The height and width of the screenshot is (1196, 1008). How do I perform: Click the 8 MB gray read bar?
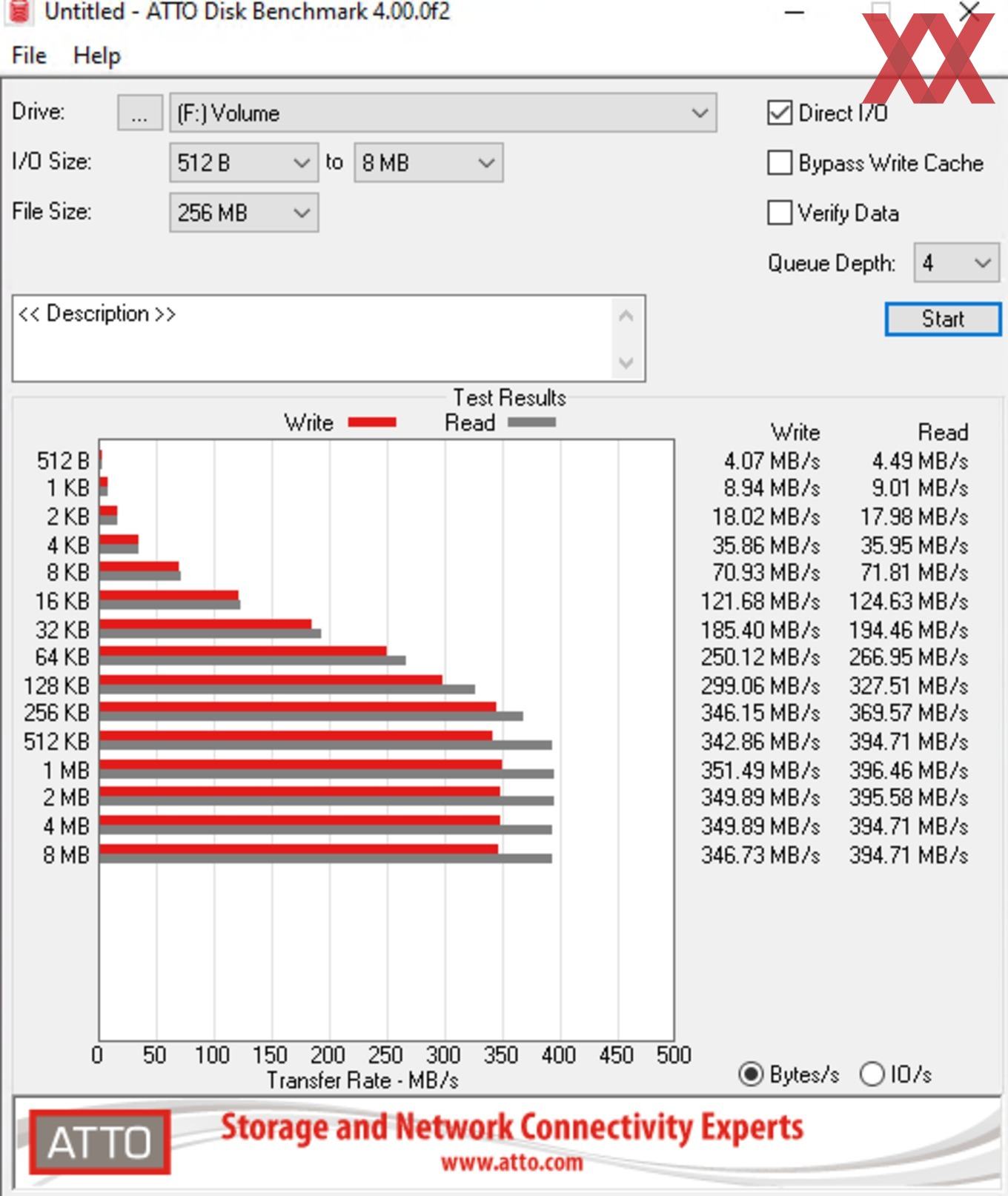click(325, 858)
